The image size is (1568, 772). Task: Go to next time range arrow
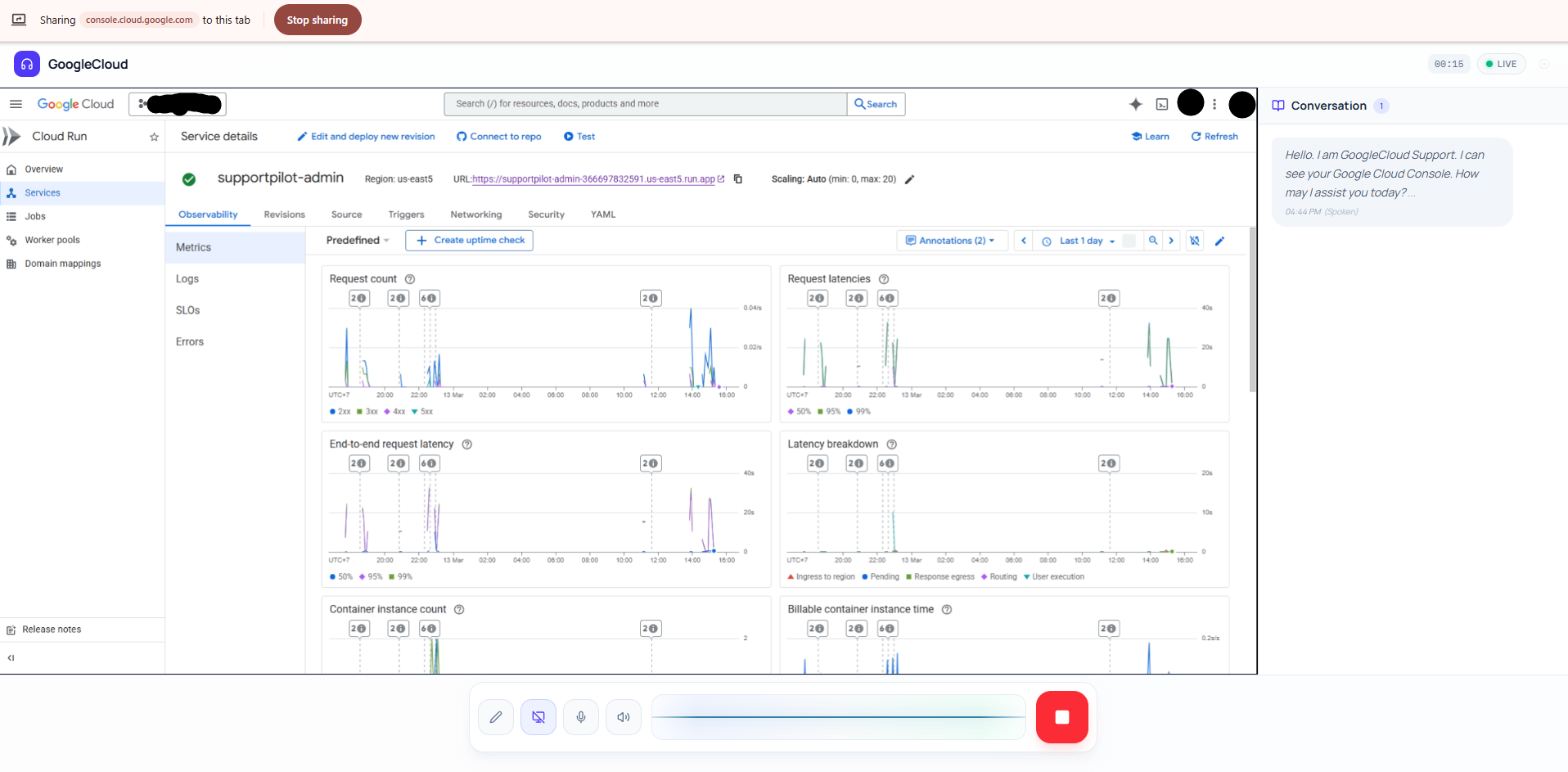pyautogui.click(x=1171, y=241)
